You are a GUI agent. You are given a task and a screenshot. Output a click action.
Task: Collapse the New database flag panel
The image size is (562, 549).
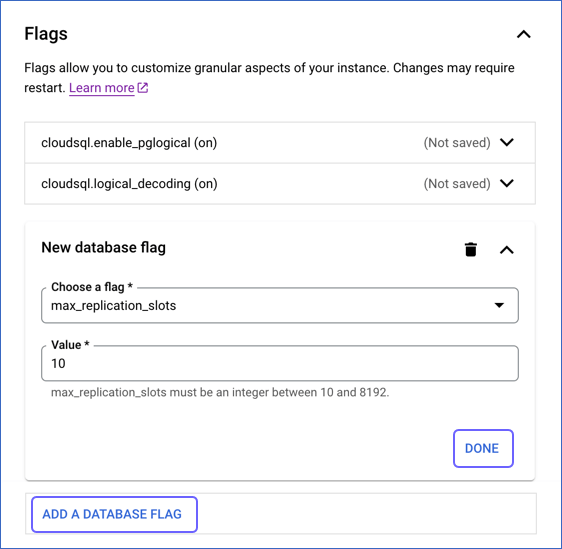[x=506, y=250]
